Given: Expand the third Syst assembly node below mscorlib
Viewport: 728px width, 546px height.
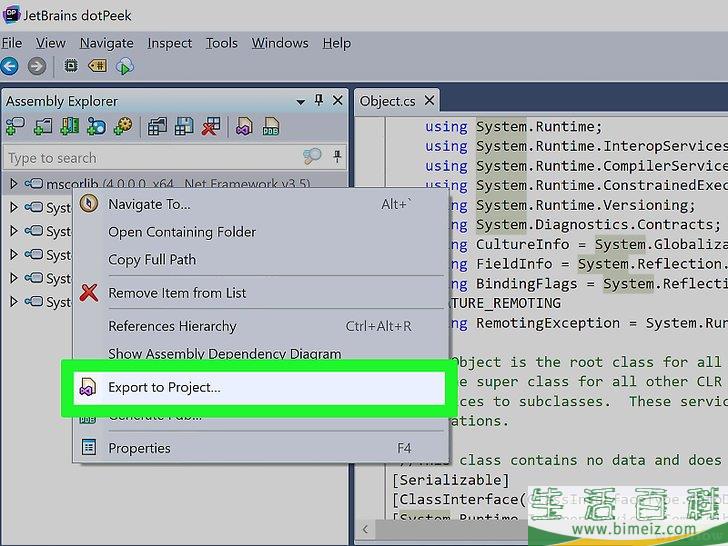Looking at the screenshot, I should click(13, 254).
